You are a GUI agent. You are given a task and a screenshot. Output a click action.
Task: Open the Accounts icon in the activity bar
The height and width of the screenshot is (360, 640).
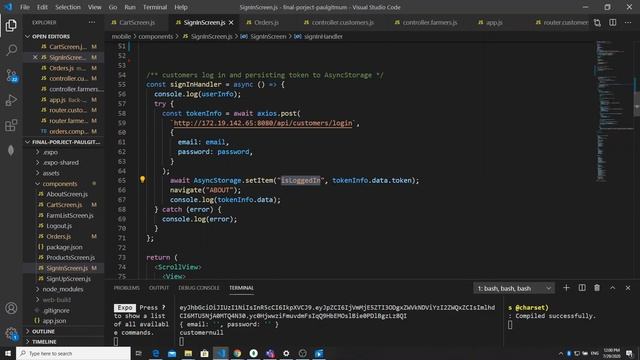pos(11,308)
